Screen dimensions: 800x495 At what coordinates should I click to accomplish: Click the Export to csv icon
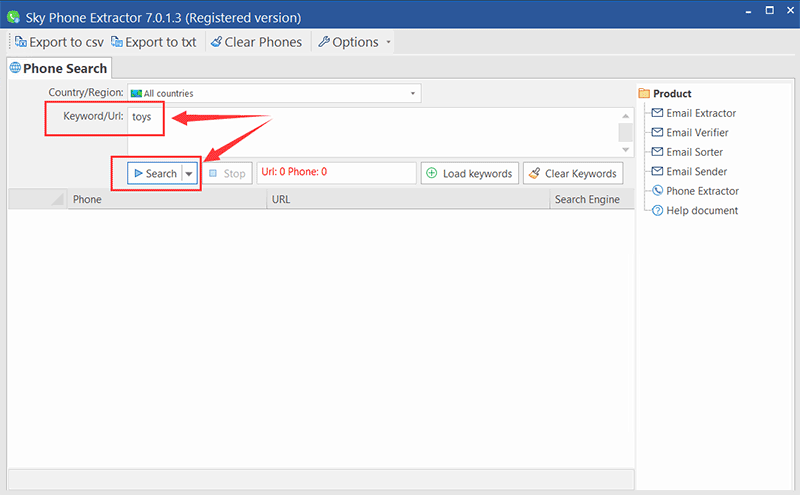pos(21,42)
